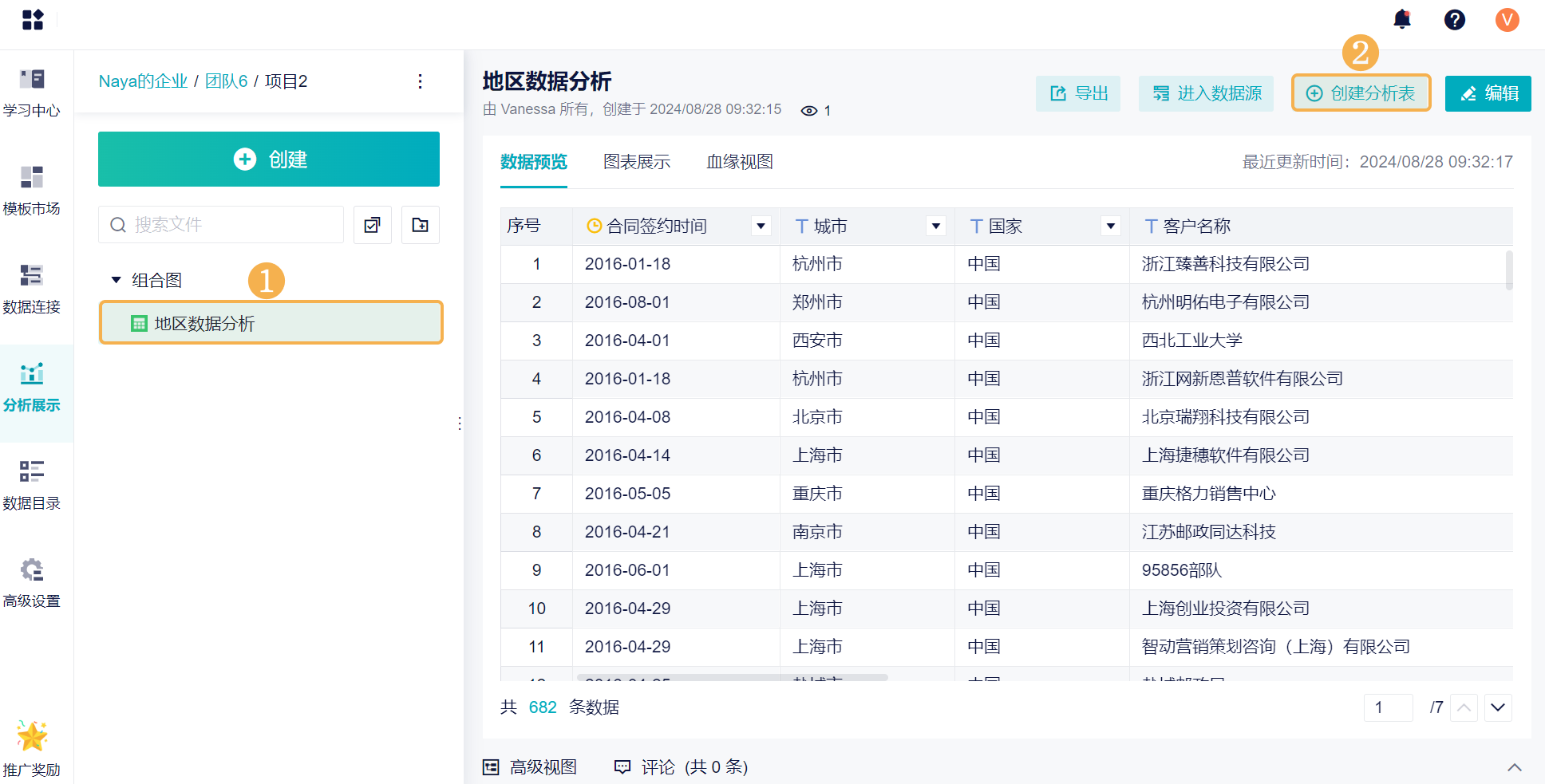Go to next page with down chevron
1545x784 pixels.
pos(1498,707)
